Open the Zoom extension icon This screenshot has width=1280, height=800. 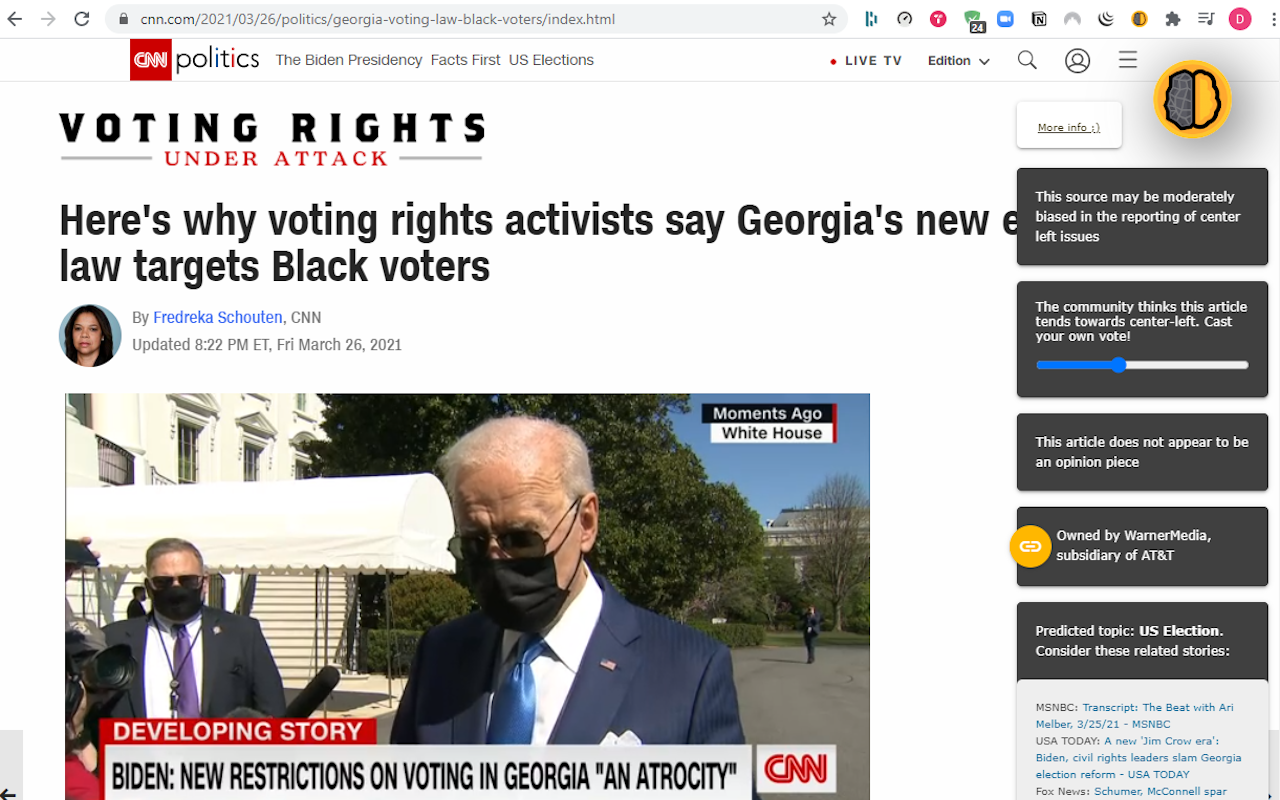[1005, 19]
